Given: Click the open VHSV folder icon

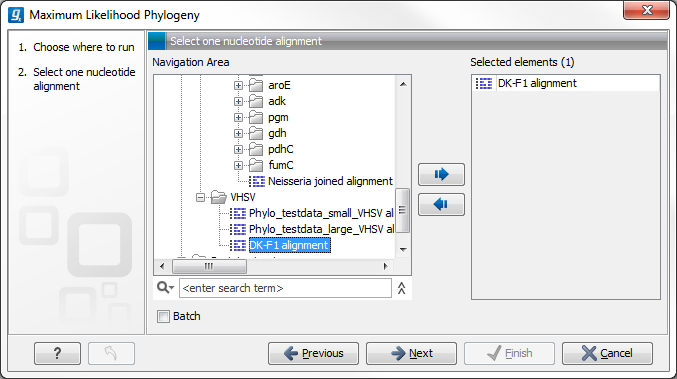Looking at the screenshot, I should [x=218, y=197].
